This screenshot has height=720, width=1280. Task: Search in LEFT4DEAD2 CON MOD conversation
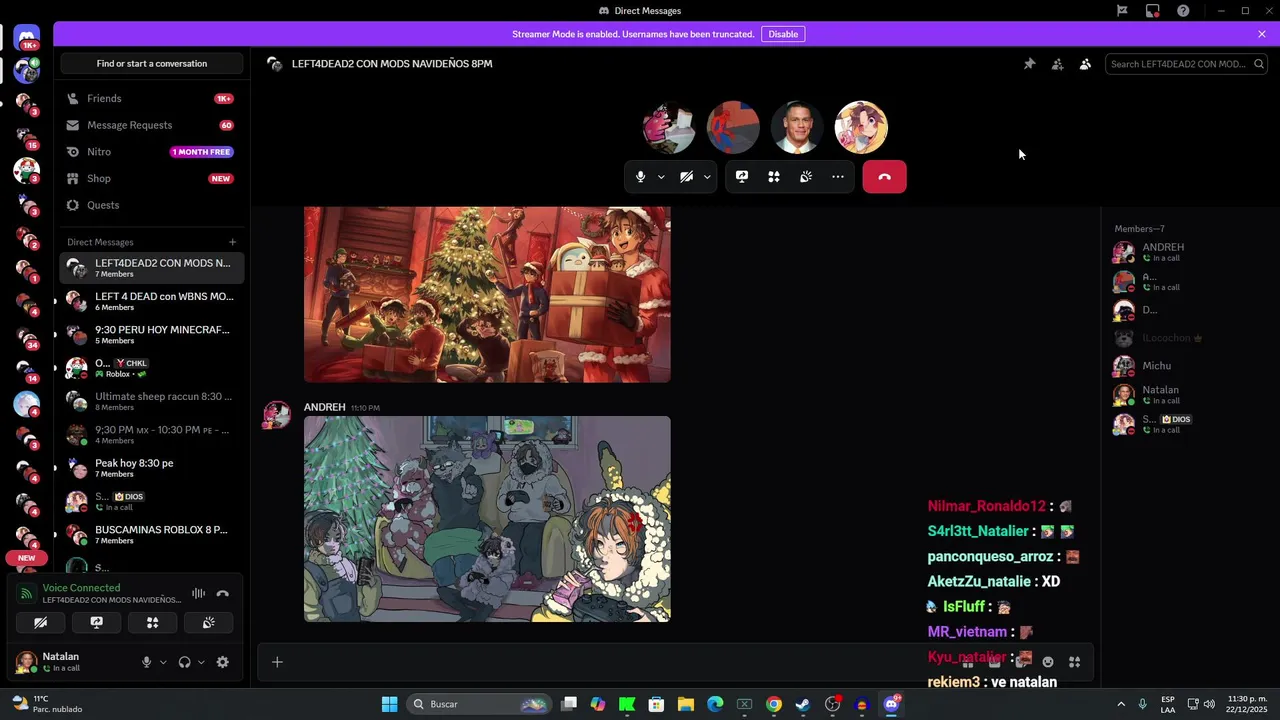click(x=1187, y=64)
